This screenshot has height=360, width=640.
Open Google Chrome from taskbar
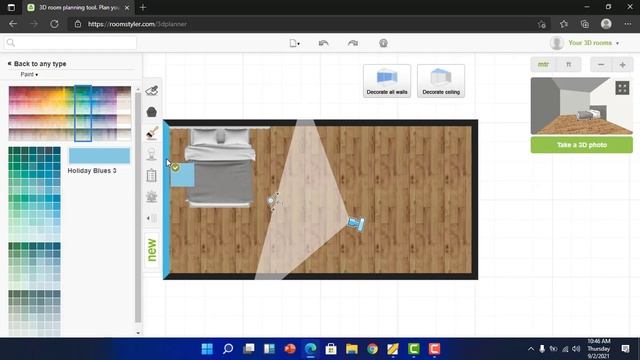(x=372, y=349)
